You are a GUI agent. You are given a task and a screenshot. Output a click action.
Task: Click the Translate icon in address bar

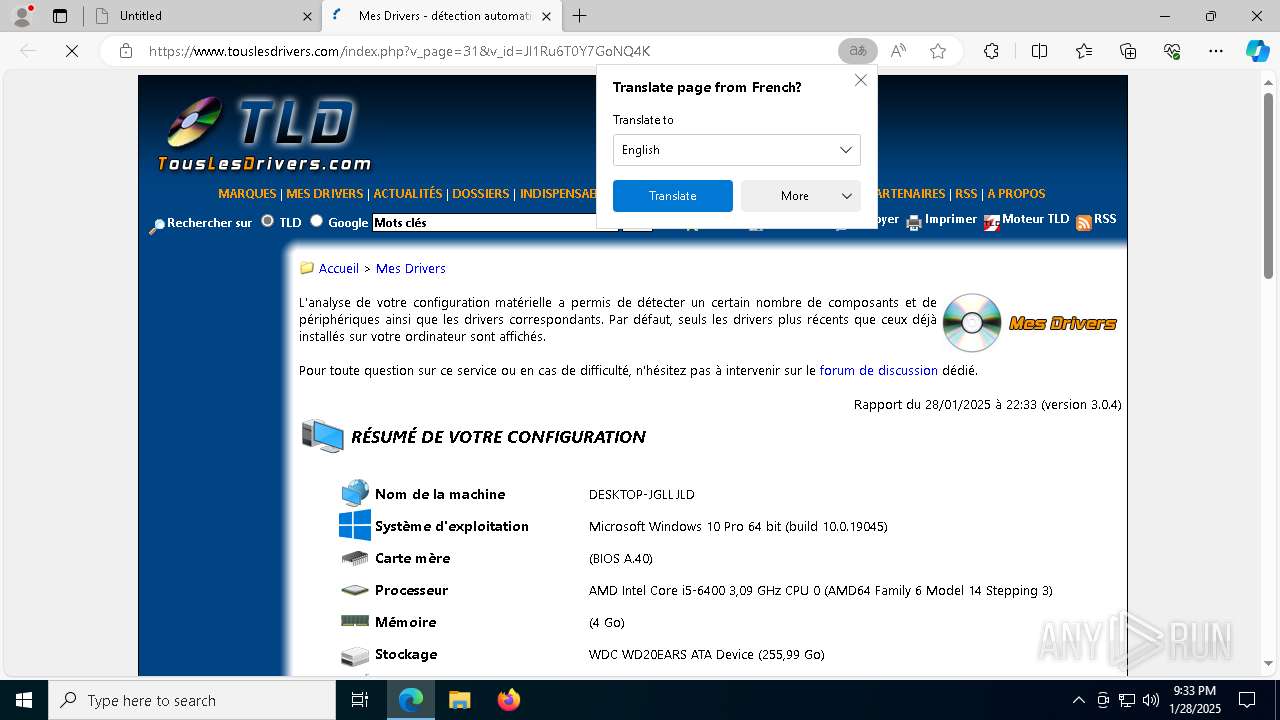[x=857, y=51]
